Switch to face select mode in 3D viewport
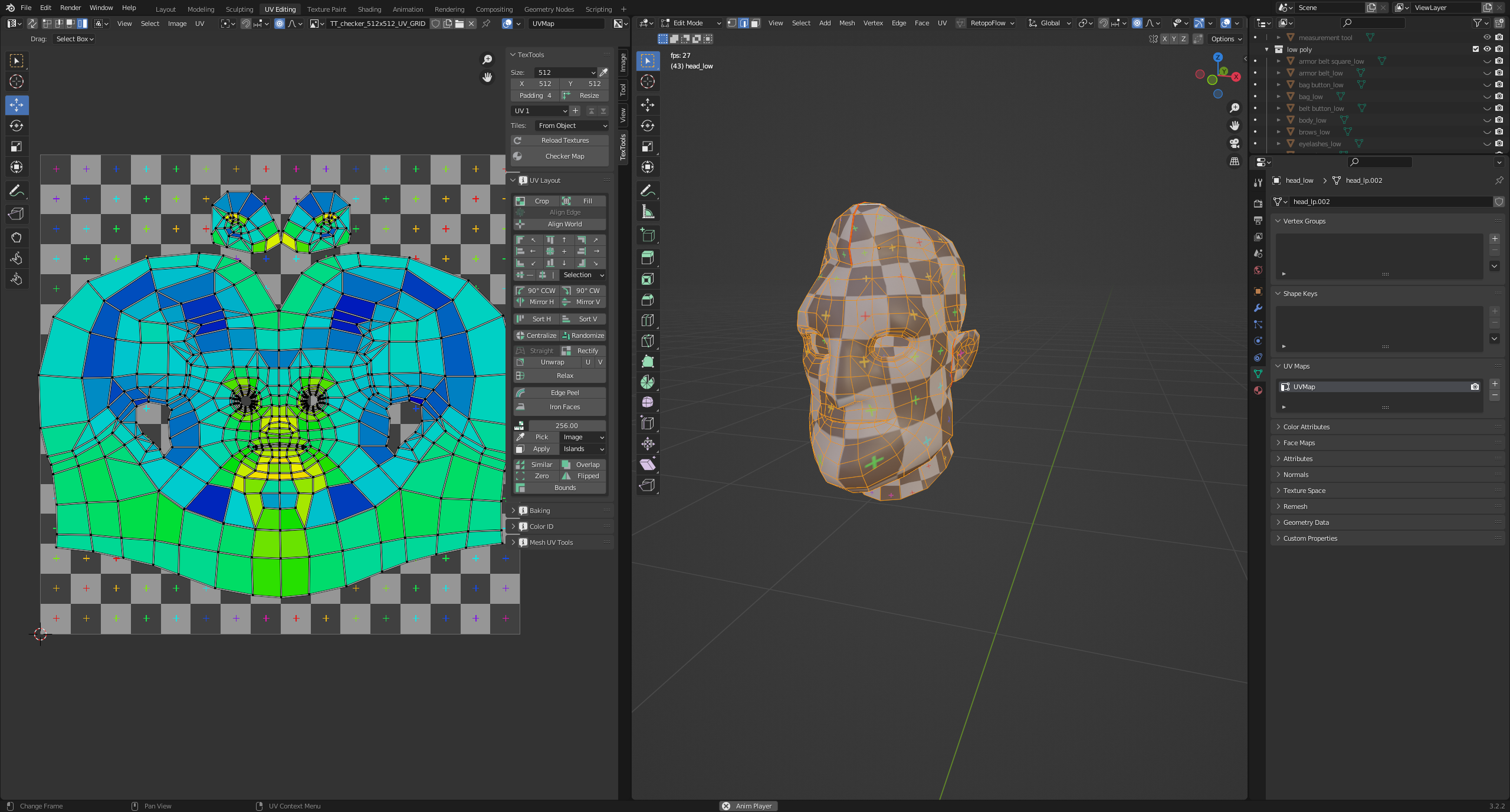1510x812 pixels. [x=756, y=23]
